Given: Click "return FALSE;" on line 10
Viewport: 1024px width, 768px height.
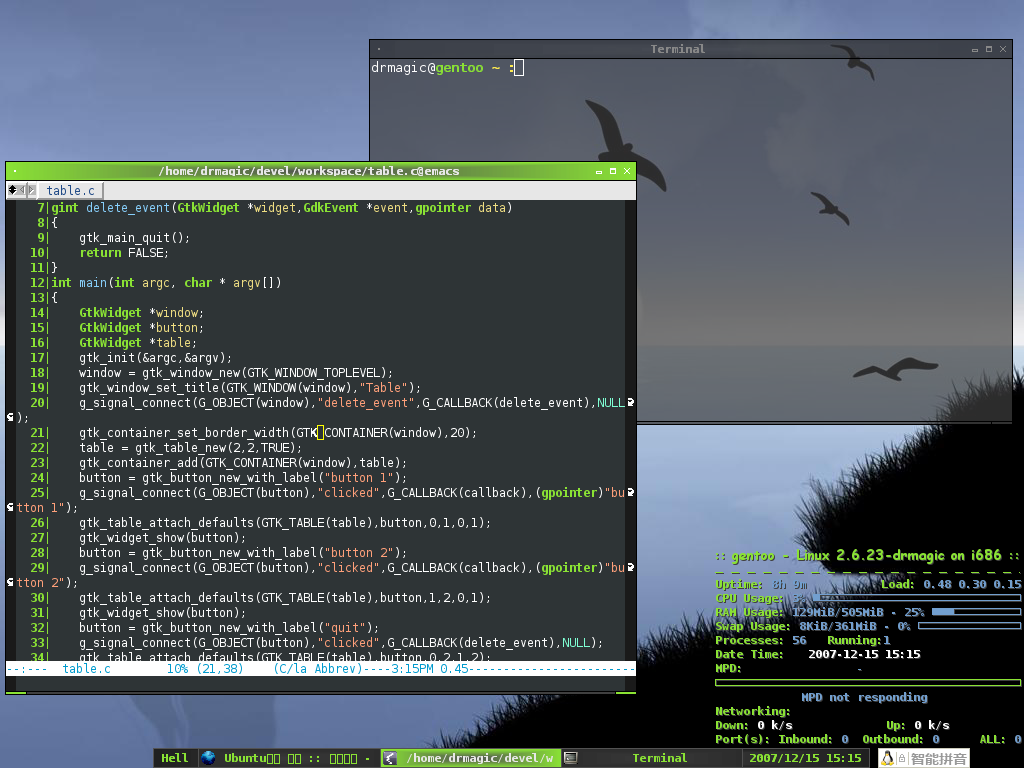Looking at the screenshot, I should [x=124, y=253].
